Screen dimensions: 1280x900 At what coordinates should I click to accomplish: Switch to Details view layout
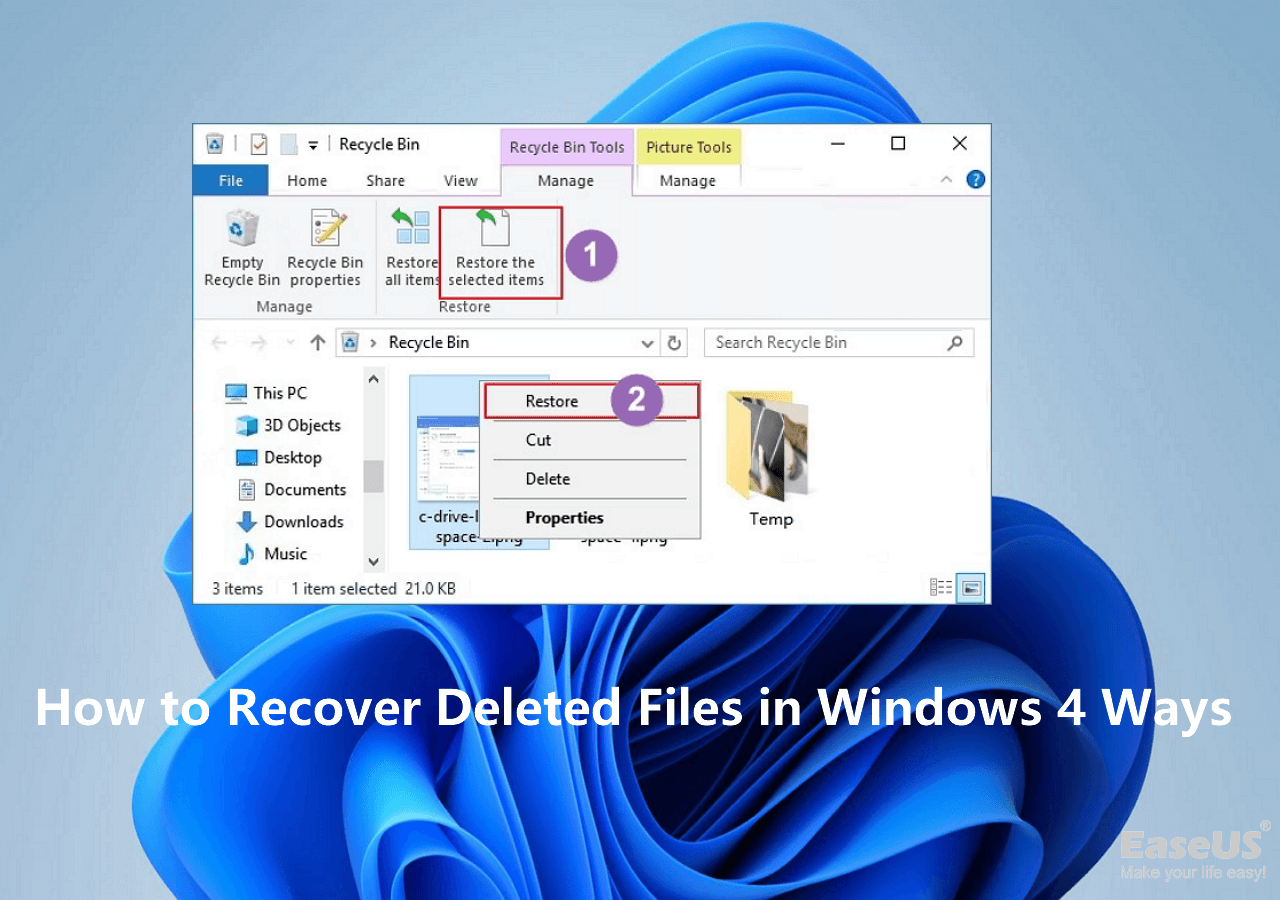(941, 588)
